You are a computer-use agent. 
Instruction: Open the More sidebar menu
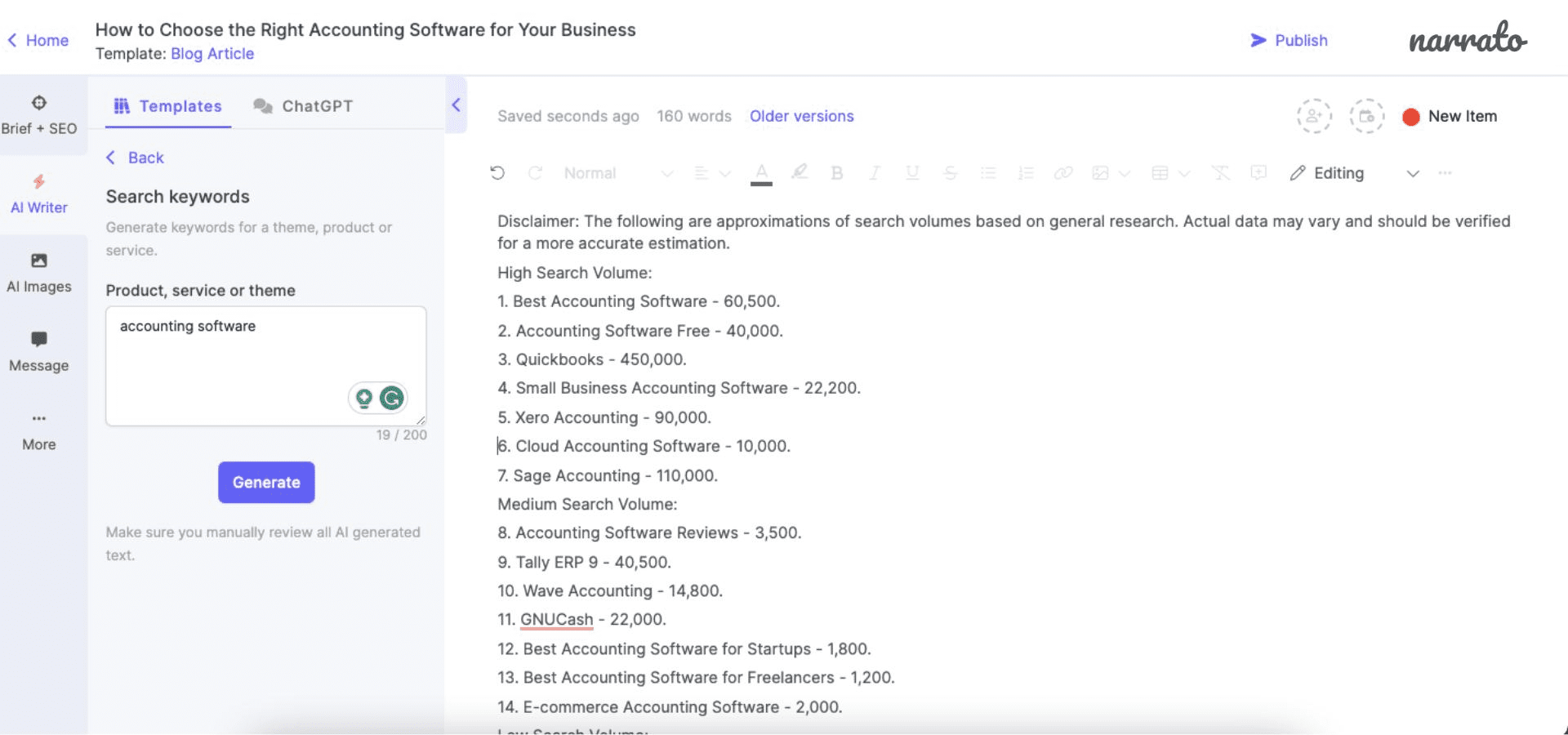click(x=39, y=432)
